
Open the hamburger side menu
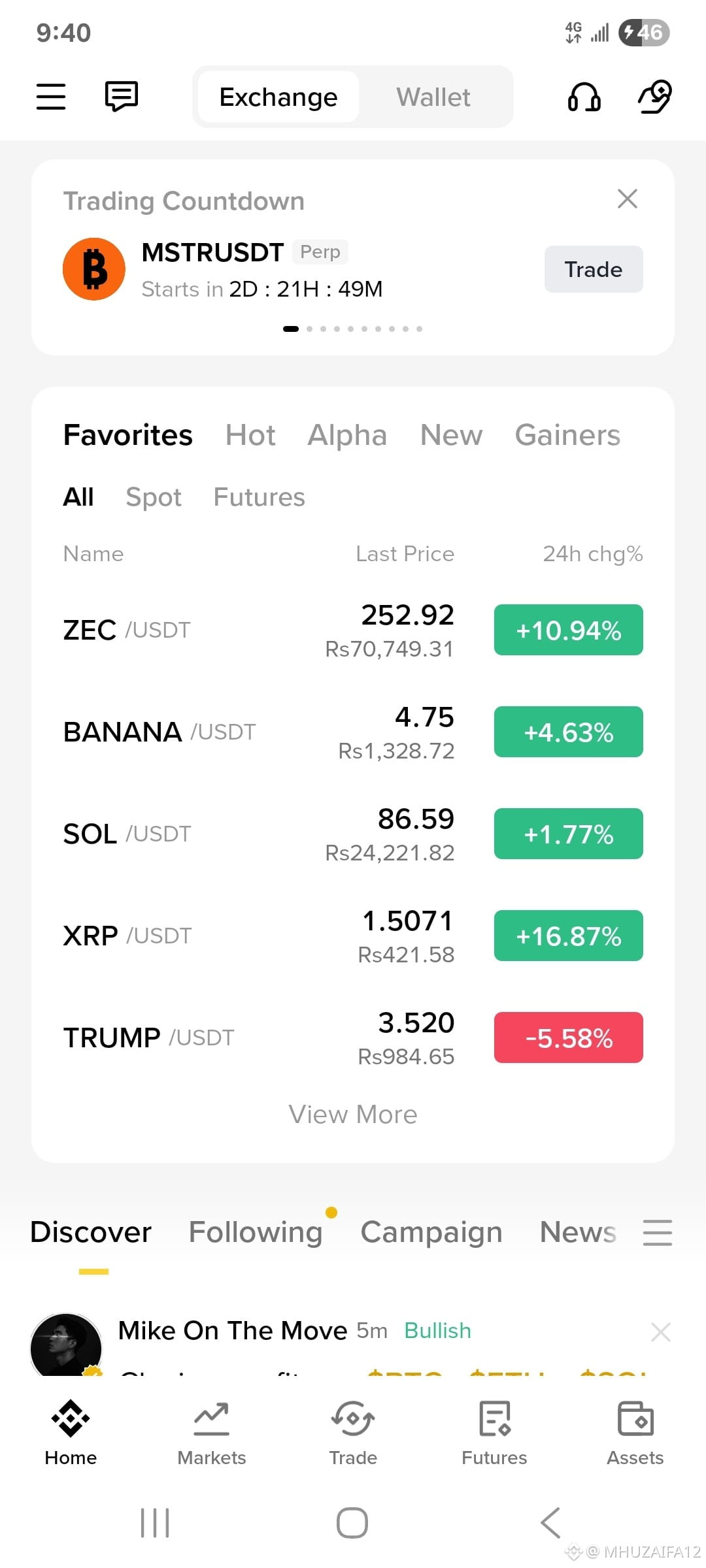[50, 97]
